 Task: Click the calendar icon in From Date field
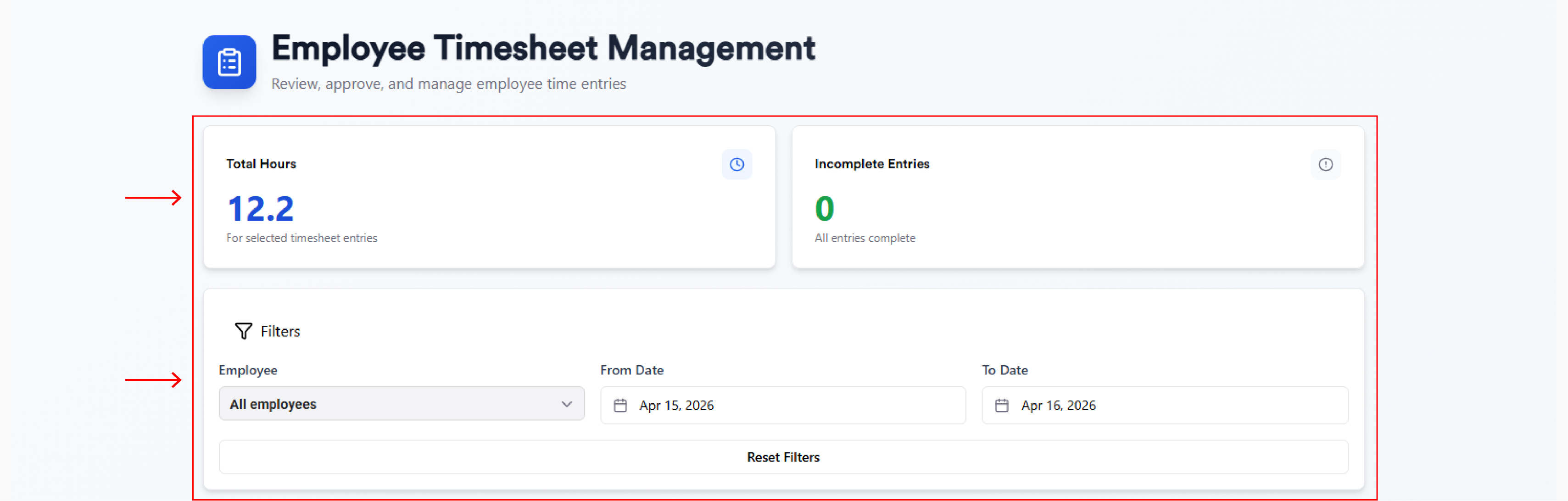[x=619, y=406]
